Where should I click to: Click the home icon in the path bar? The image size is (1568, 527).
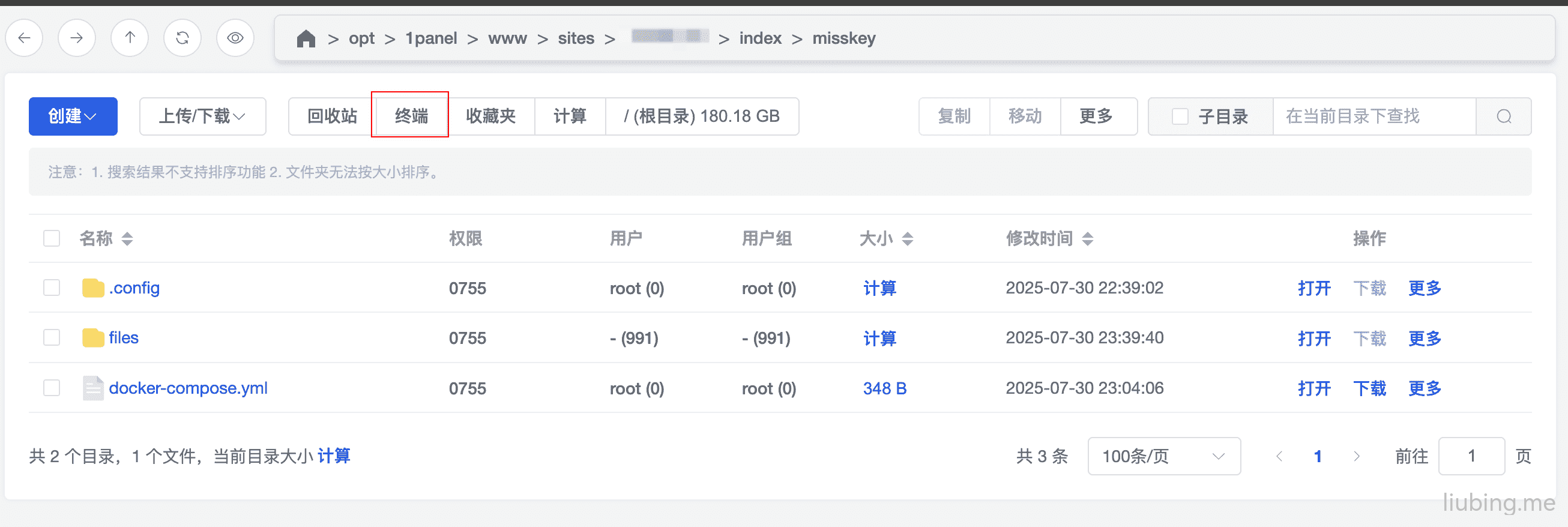point(306,38)
